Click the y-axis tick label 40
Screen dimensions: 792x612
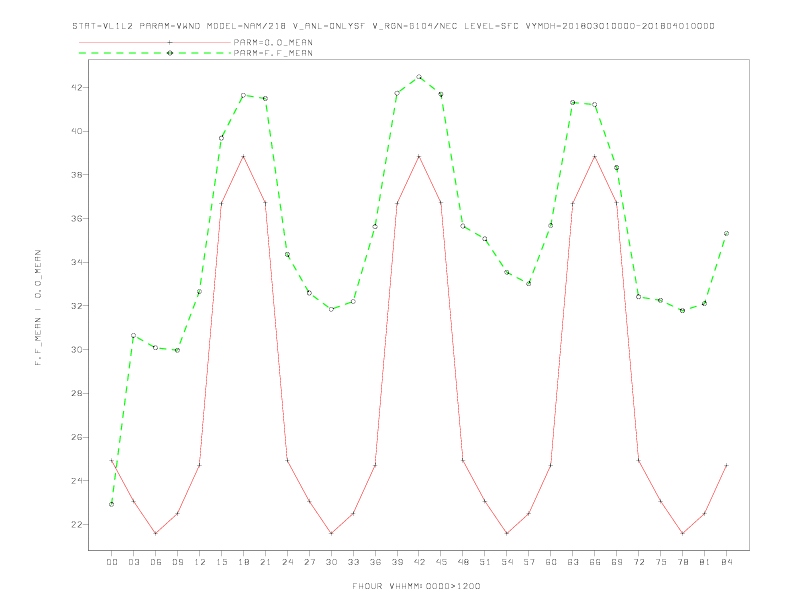[76, 131]
